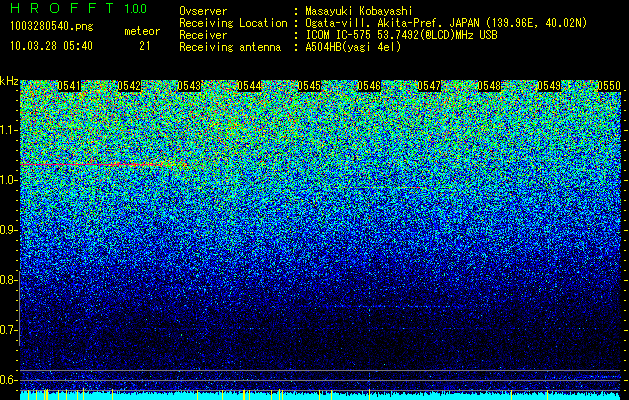This screenshot has height=400, width=629.
Task: Click the 0544 time marker
Action: [x=249, y=86]
